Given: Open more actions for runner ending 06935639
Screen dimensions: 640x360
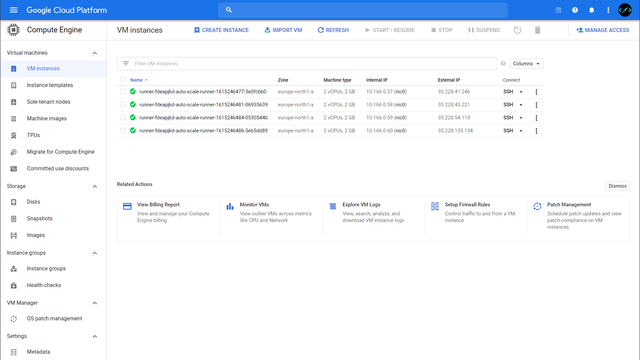Looking at the screenshot, I should [536, 105].
